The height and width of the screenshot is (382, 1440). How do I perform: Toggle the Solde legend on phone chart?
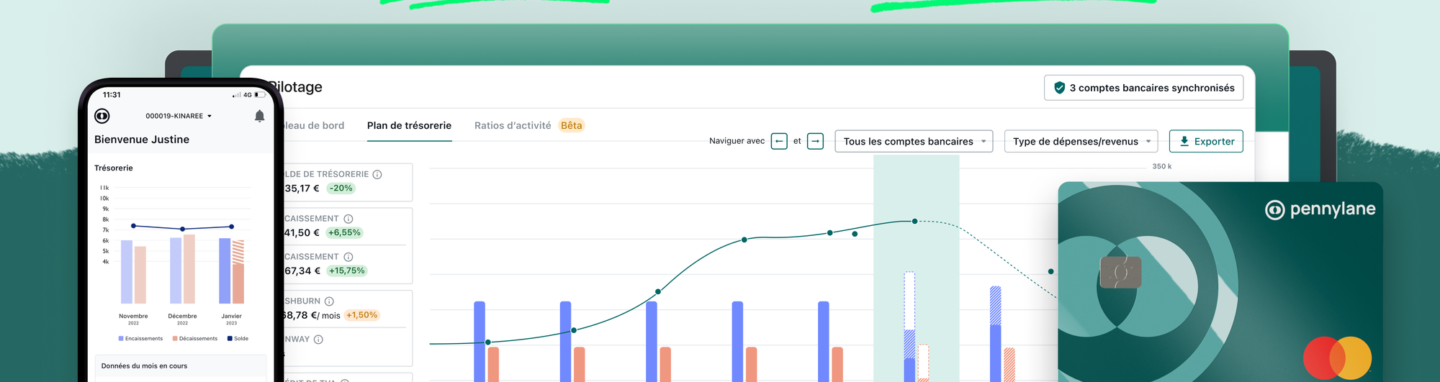click(x=237, y=338)
